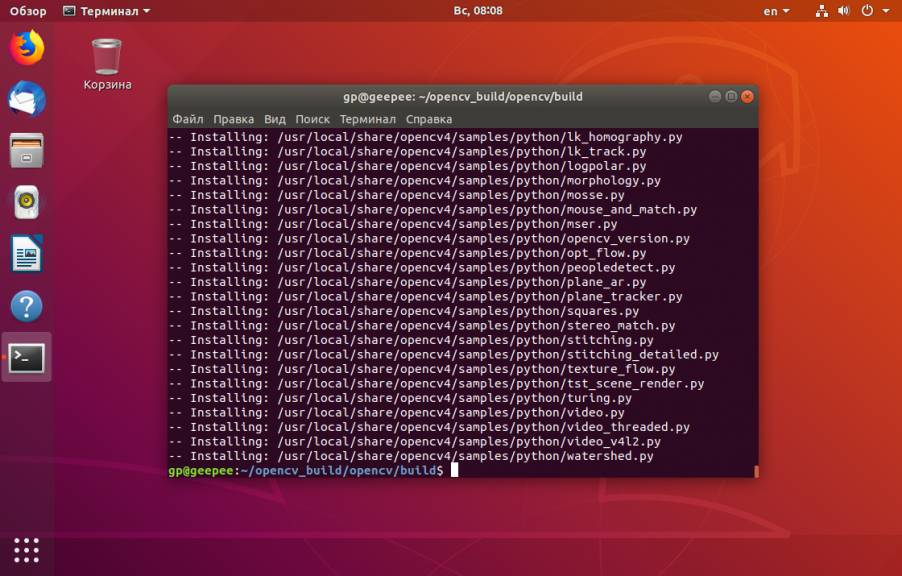Open Rhythmbox music player in the dock
The width and height of the screenshot is (902, 576).
pos(26,202)
